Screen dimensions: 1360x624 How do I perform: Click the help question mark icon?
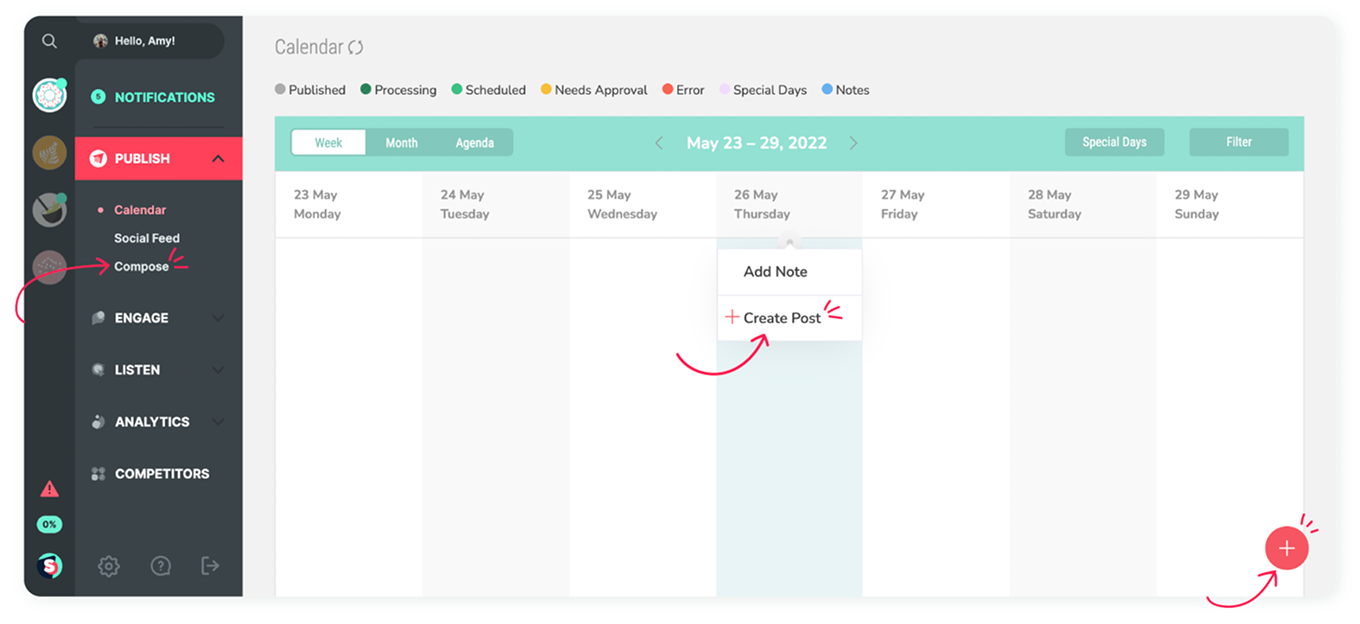point(160,566)
